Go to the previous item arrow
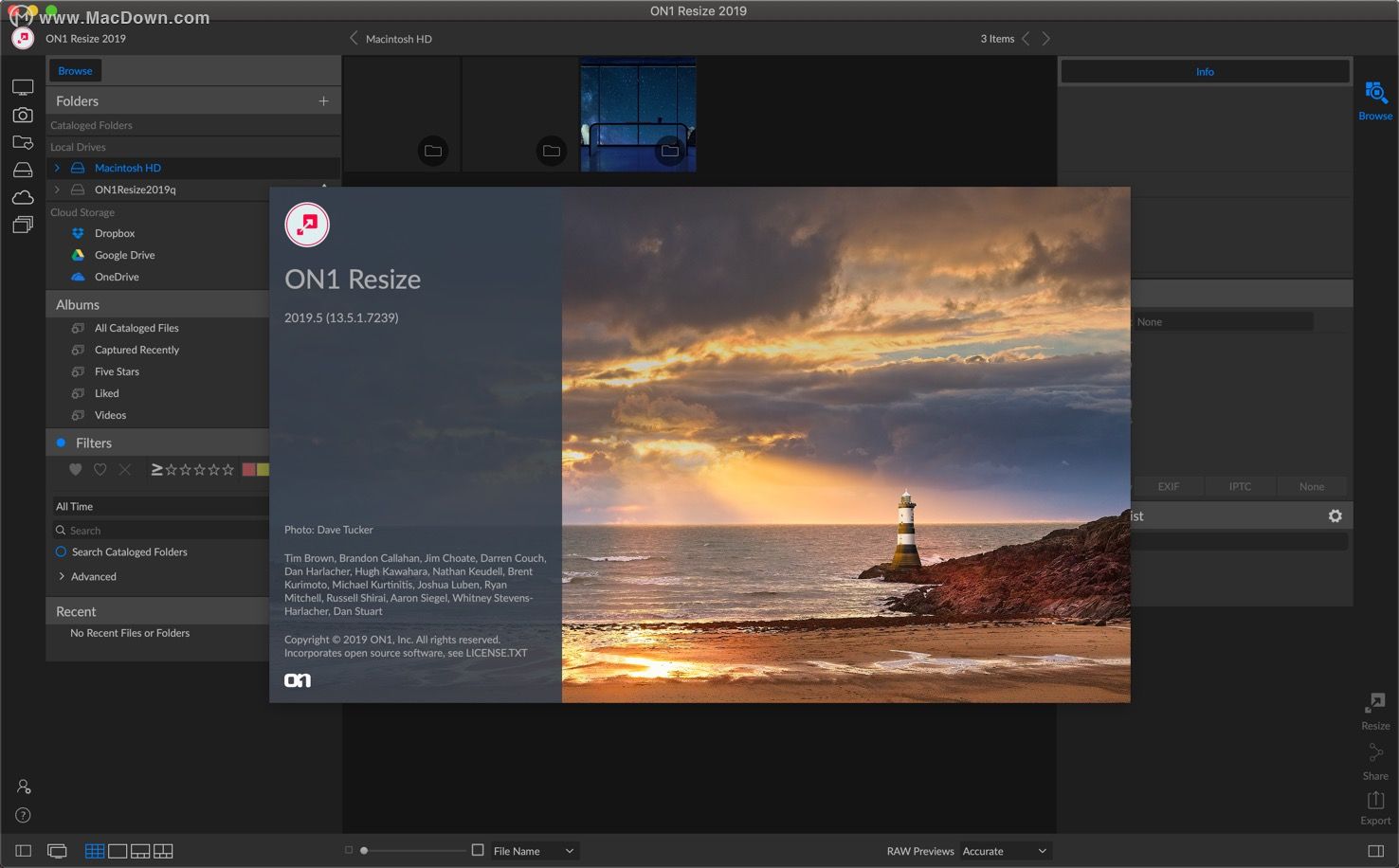 pyautogui.click(x=1026, y=39)
